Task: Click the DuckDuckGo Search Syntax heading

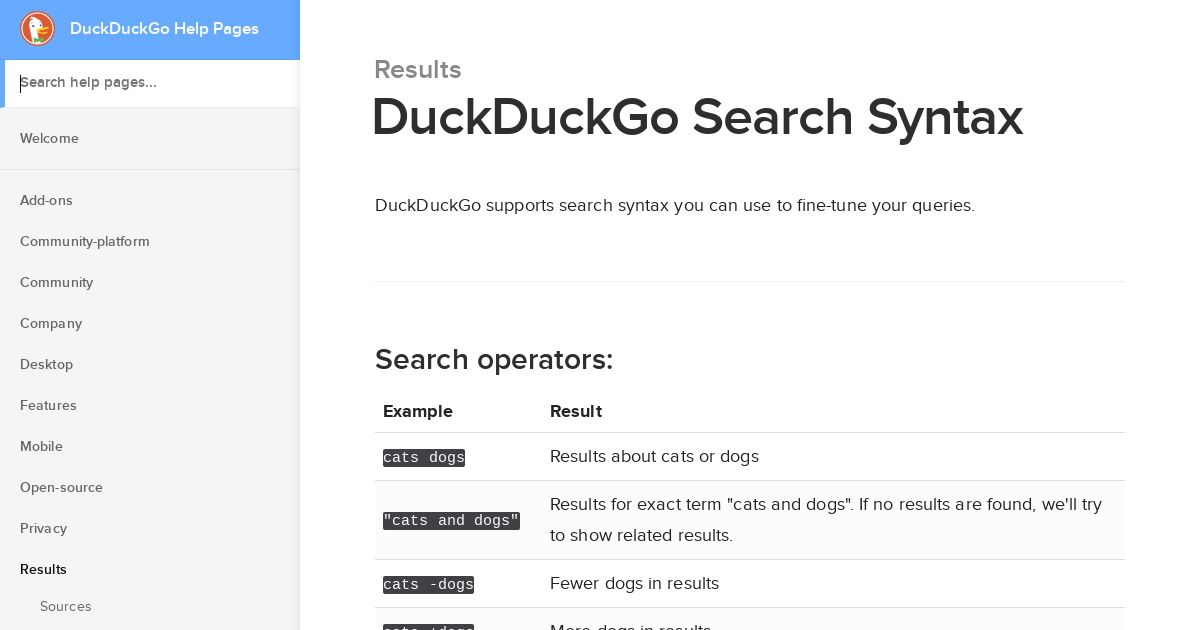Action: coord(697,118)
